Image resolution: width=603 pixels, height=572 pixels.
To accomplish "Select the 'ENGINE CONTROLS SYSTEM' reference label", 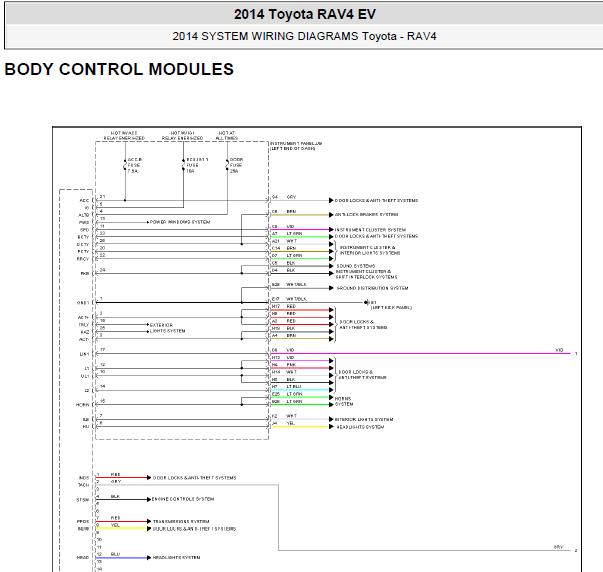I will pyautogui.click(x=183, y=499).
